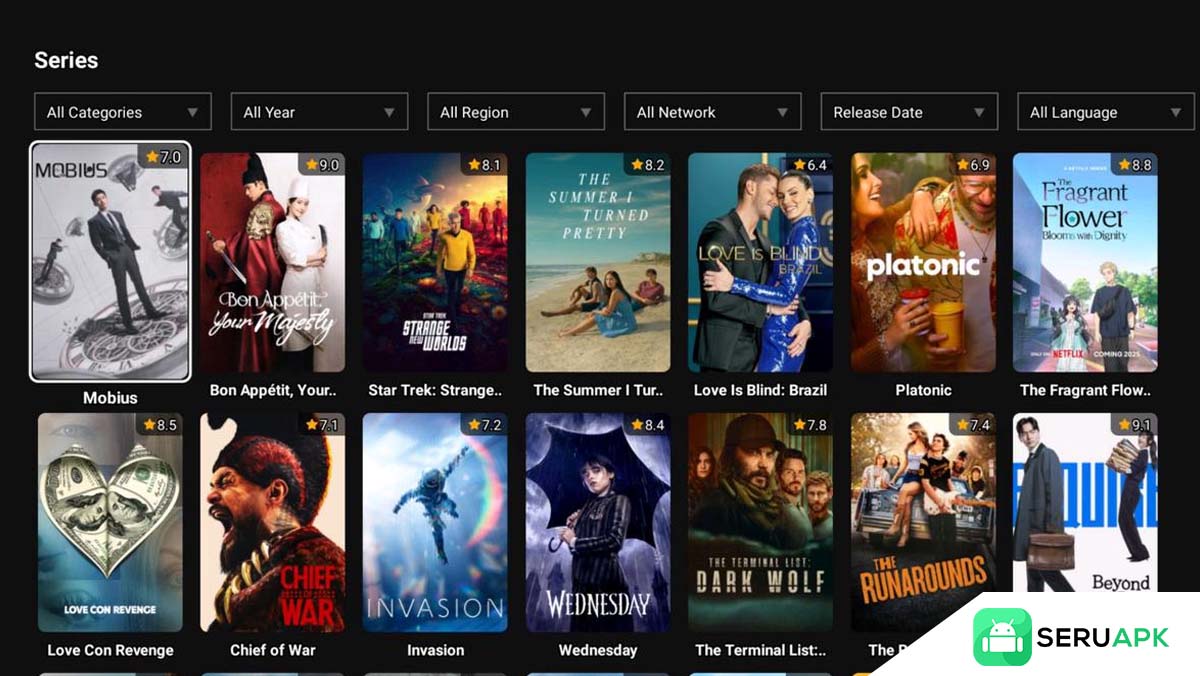Open The Terminal List: Dark Wolf poster
Viewport: 1200px width, 676px height.
coord(760,522)
